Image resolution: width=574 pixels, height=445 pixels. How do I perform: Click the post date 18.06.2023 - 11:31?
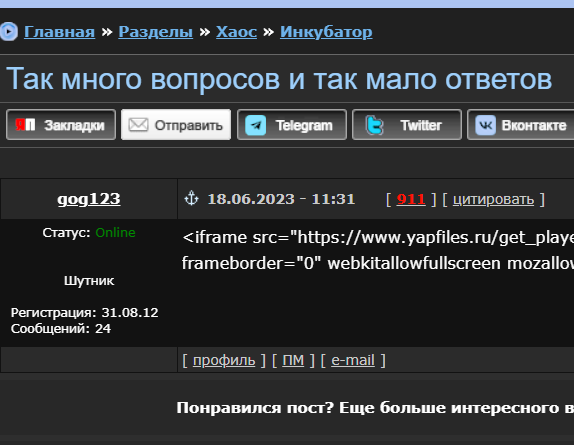(x=281, y=199)
